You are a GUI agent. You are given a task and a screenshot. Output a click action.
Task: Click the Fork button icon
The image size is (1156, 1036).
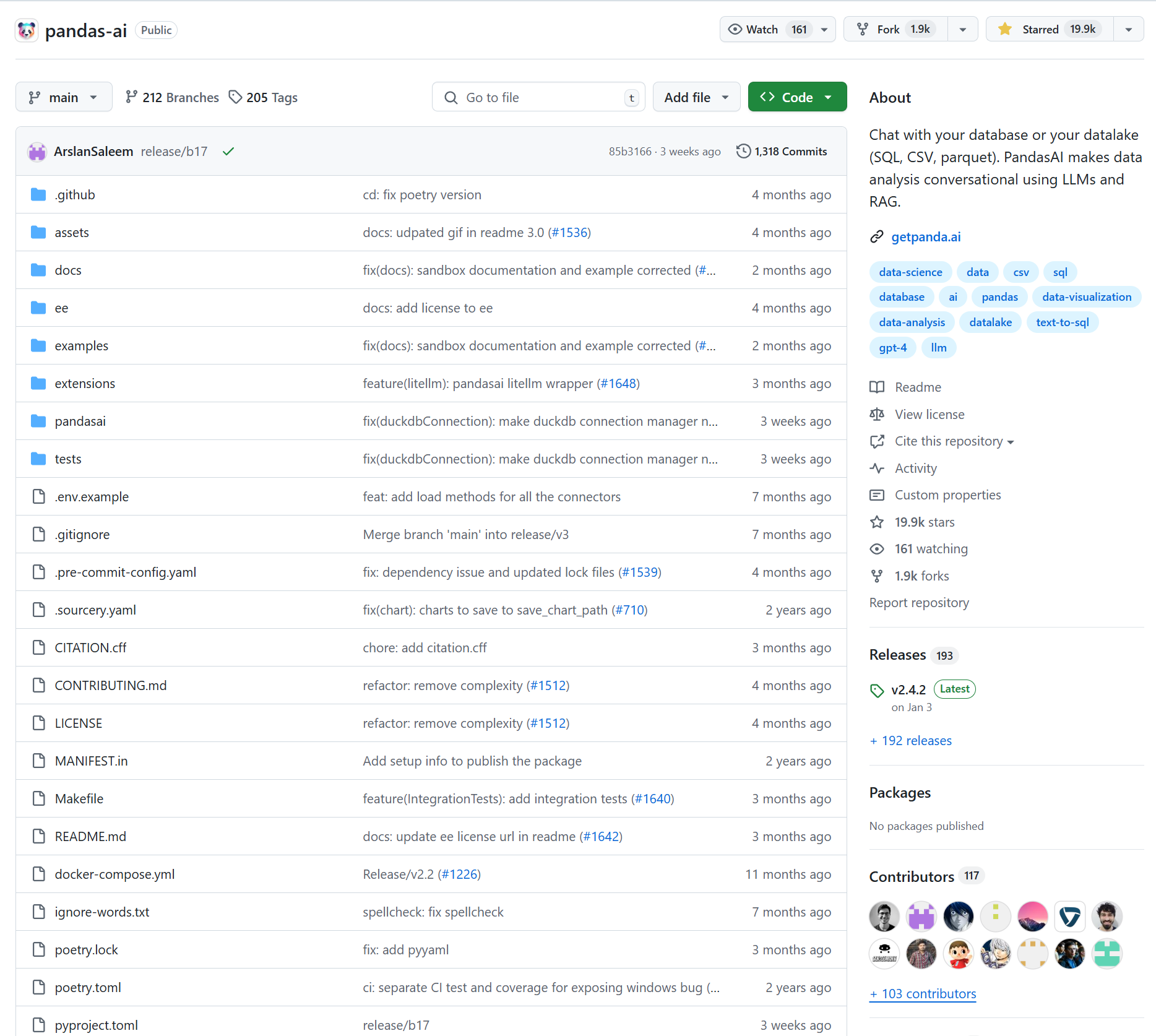coord(863,29)
